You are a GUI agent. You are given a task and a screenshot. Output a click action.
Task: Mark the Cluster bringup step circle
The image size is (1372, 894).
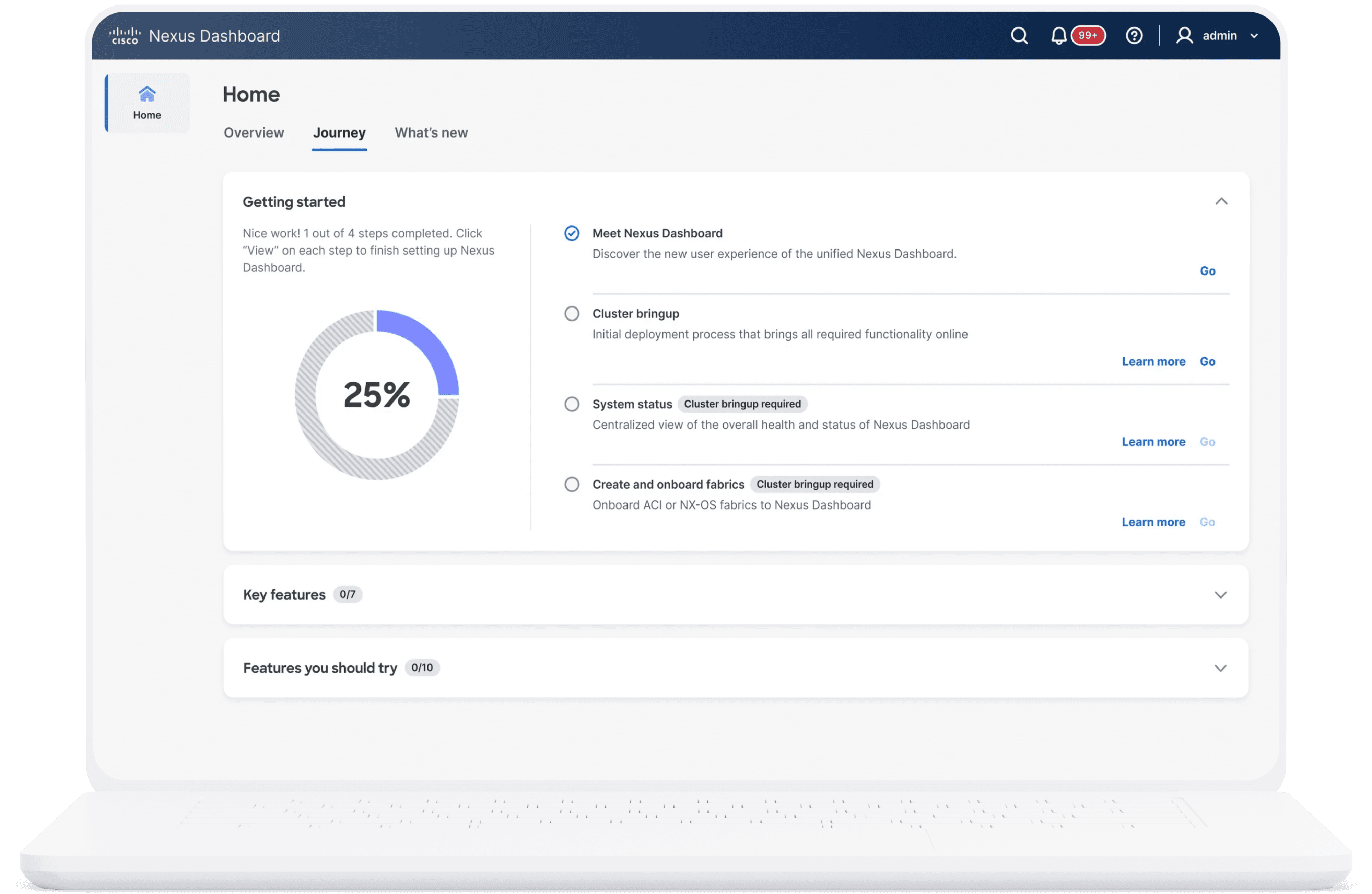pyautogui.click(x=571, y=313)
